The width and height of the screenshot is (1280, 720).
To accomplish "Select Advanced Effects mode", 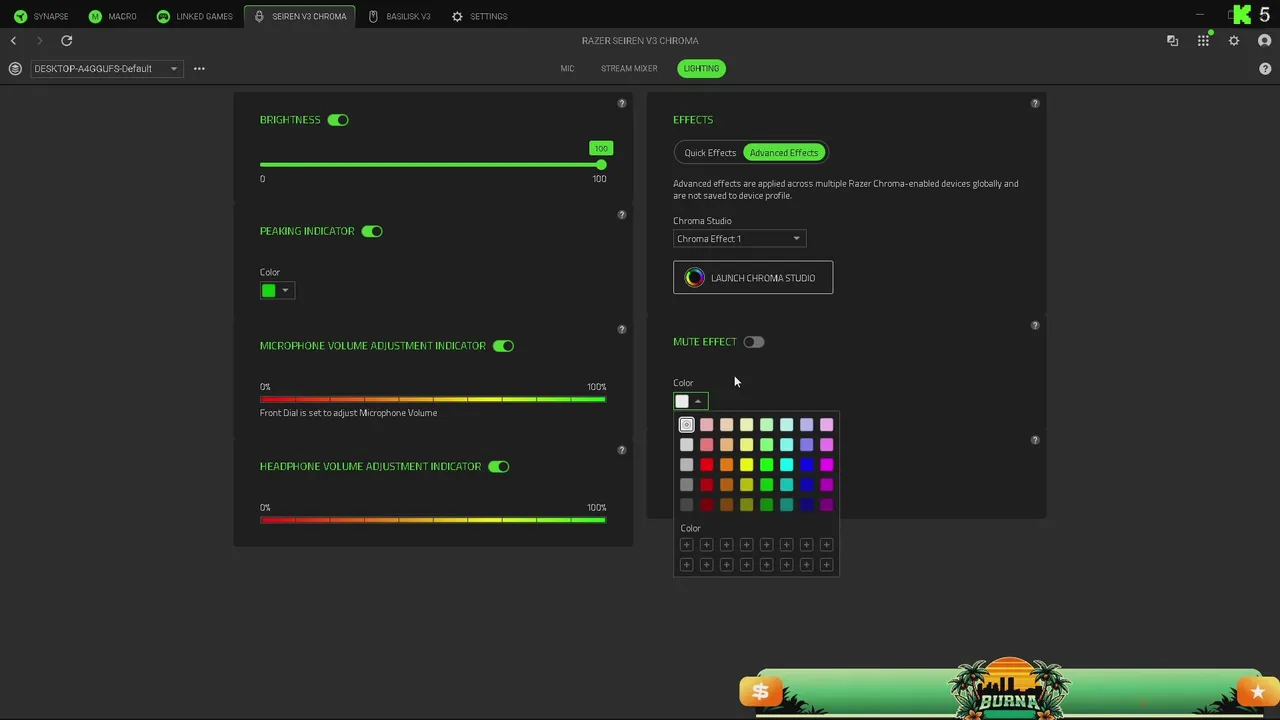I will [x=784, y=153].
